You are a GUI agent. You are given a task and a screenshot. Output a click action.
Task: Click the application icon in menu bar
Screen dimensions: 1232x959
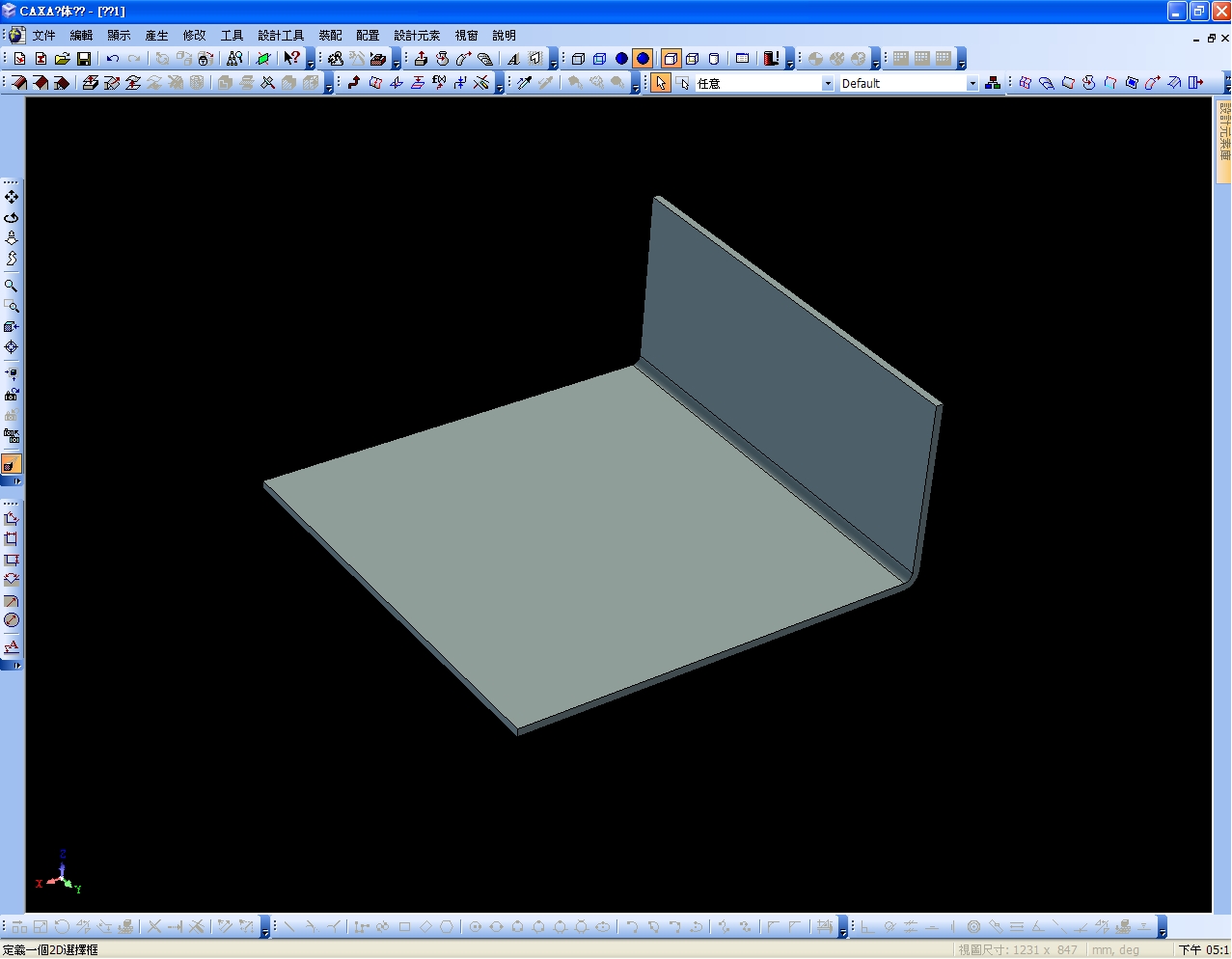[x=16, y=35]
